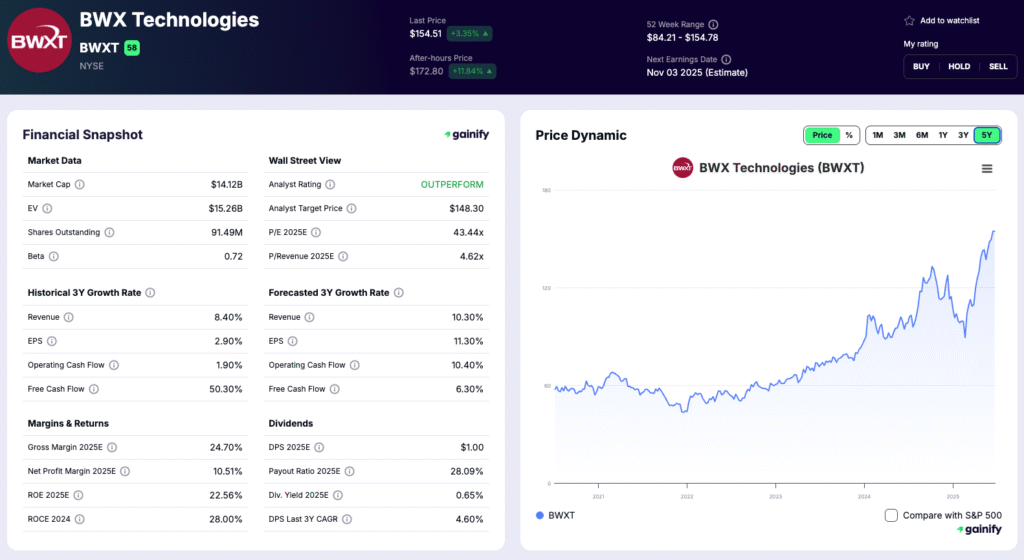Image resolution: width=1024 pixels, height=560 pixels.
Task: Switch chart to percent mode
Action: [849, 135]
